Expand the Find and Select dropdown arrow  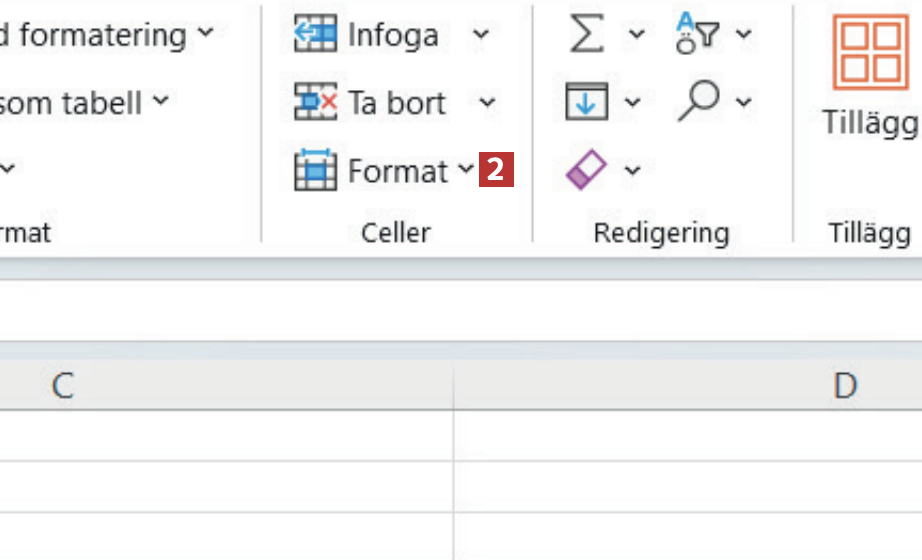pos(744,102)
